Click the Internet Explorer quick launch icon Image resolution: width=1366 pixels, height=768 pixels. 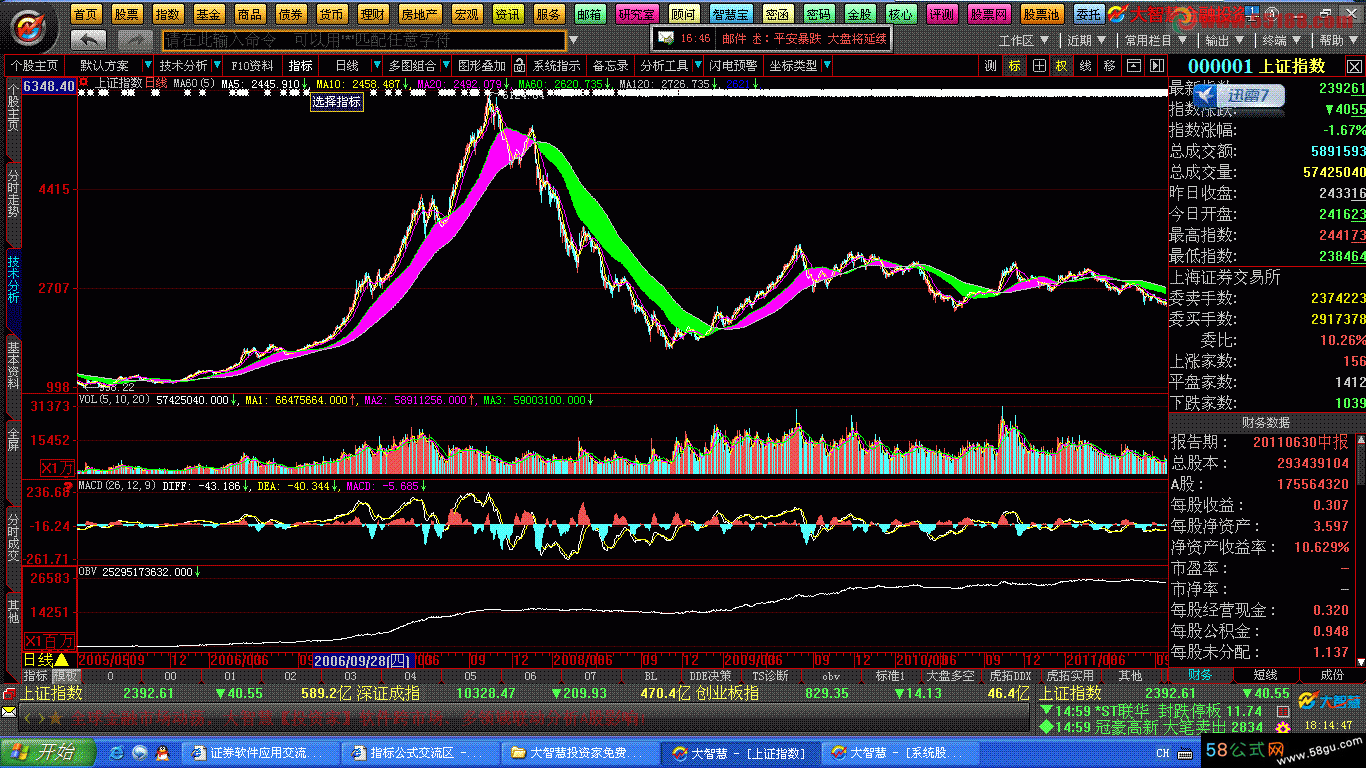pyautogui.click(x=117, y=752)
